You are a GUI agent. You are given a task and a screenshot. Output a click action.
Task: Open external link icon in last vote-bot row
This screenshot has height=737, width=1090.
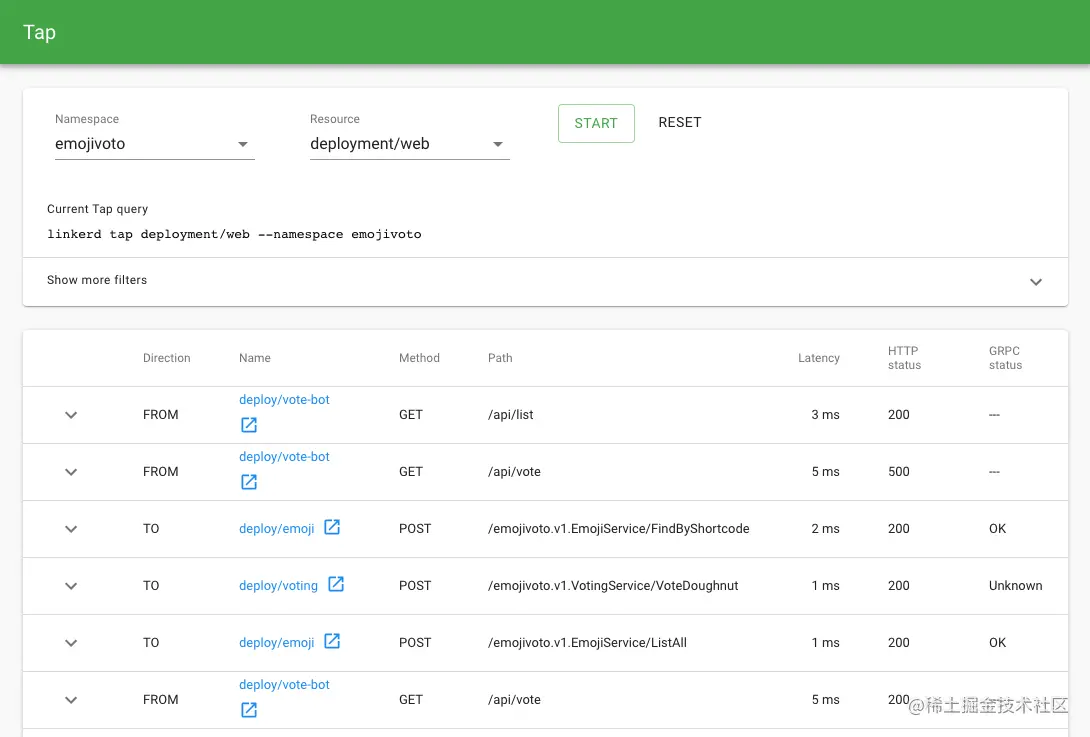pyautogui.click(x=249, y=710)
